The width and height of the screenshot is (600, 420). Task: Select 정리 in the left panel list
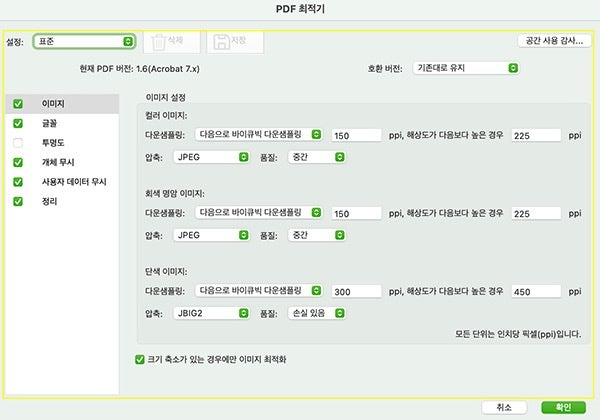49,201
